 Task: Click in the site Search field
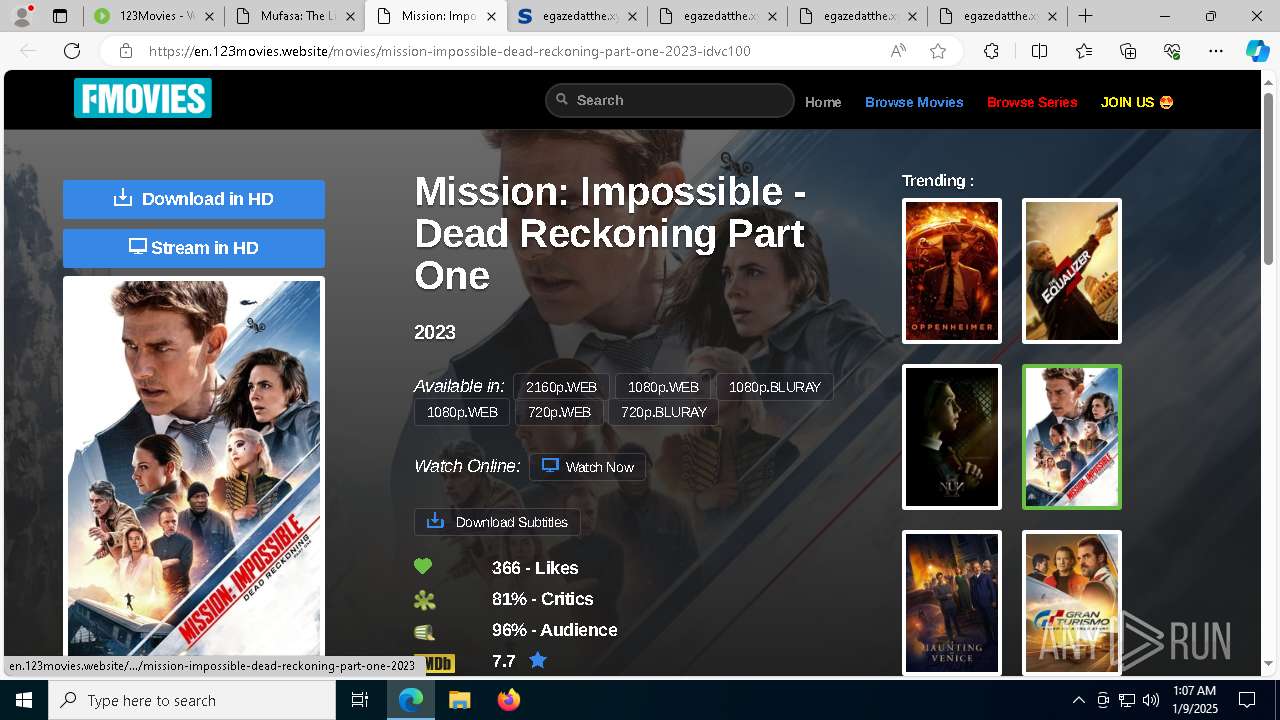tap(670, 100)
